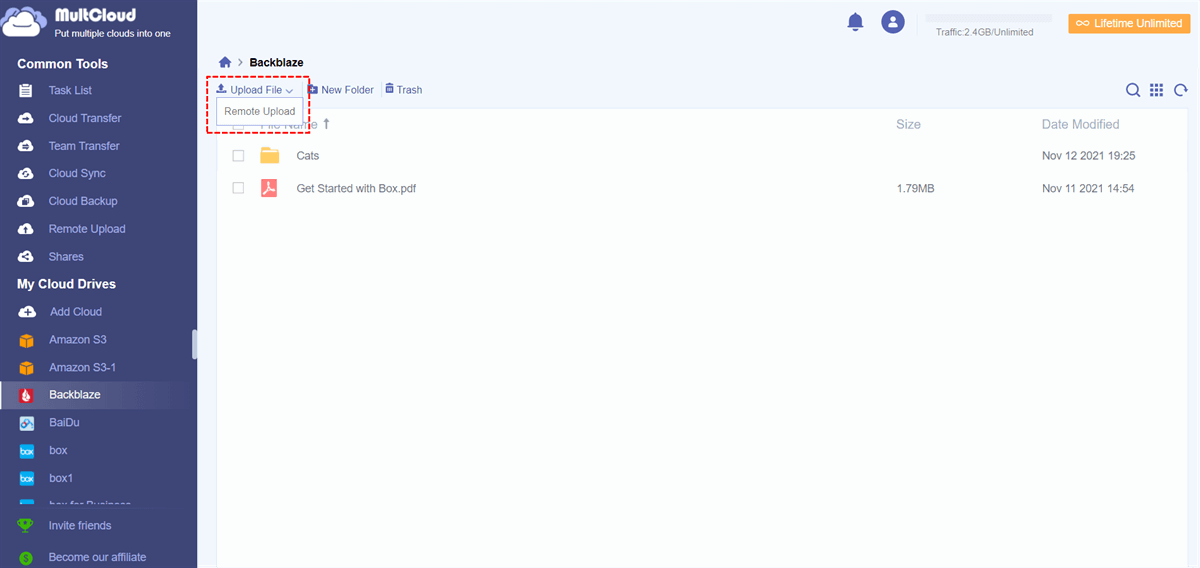1200x568 pixels.
Task: Click the sidebar scrollbar handle
Action: [195, 344]
